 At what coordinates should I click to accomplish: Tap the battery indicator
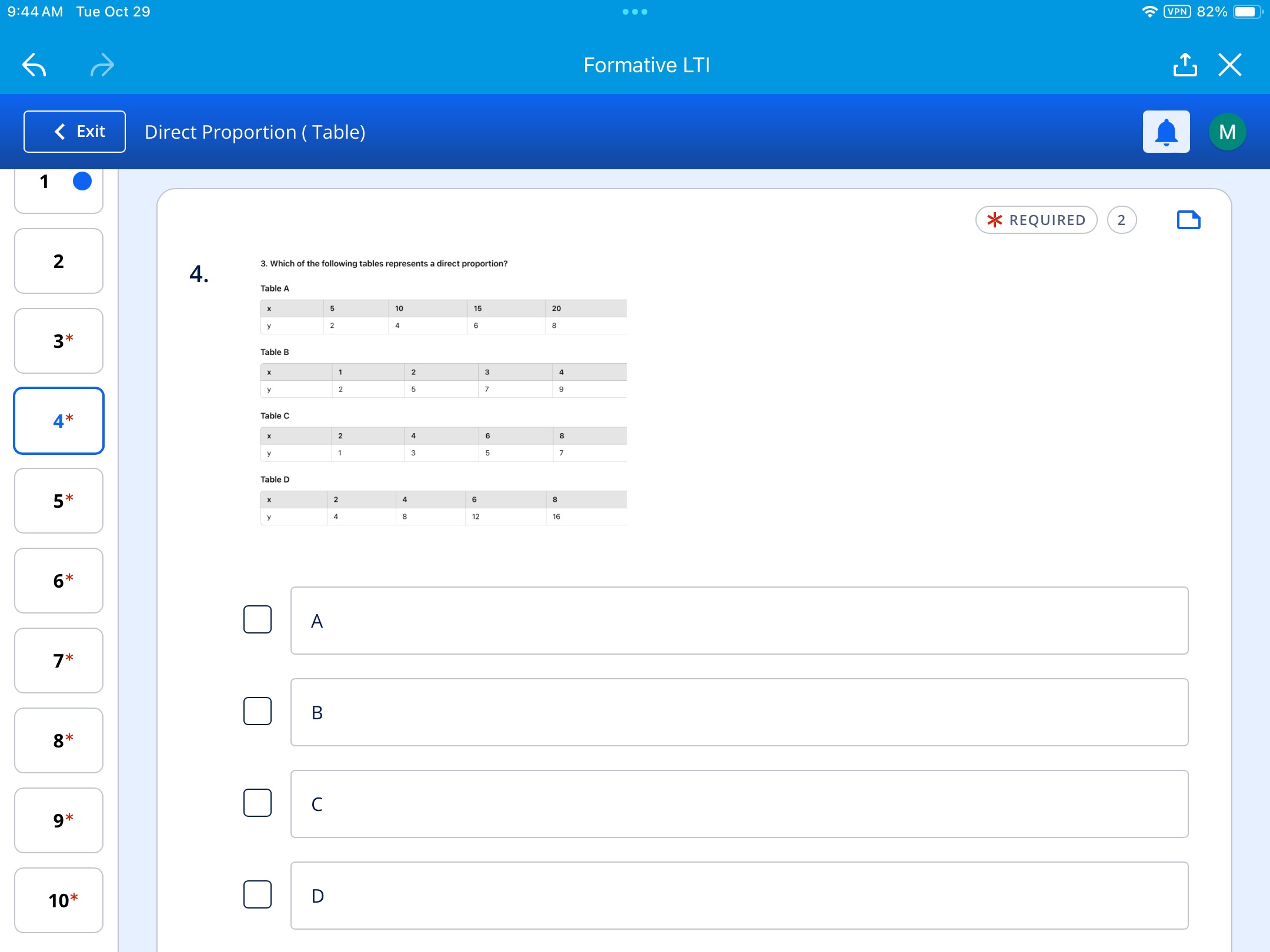(x=1248, y=12)
